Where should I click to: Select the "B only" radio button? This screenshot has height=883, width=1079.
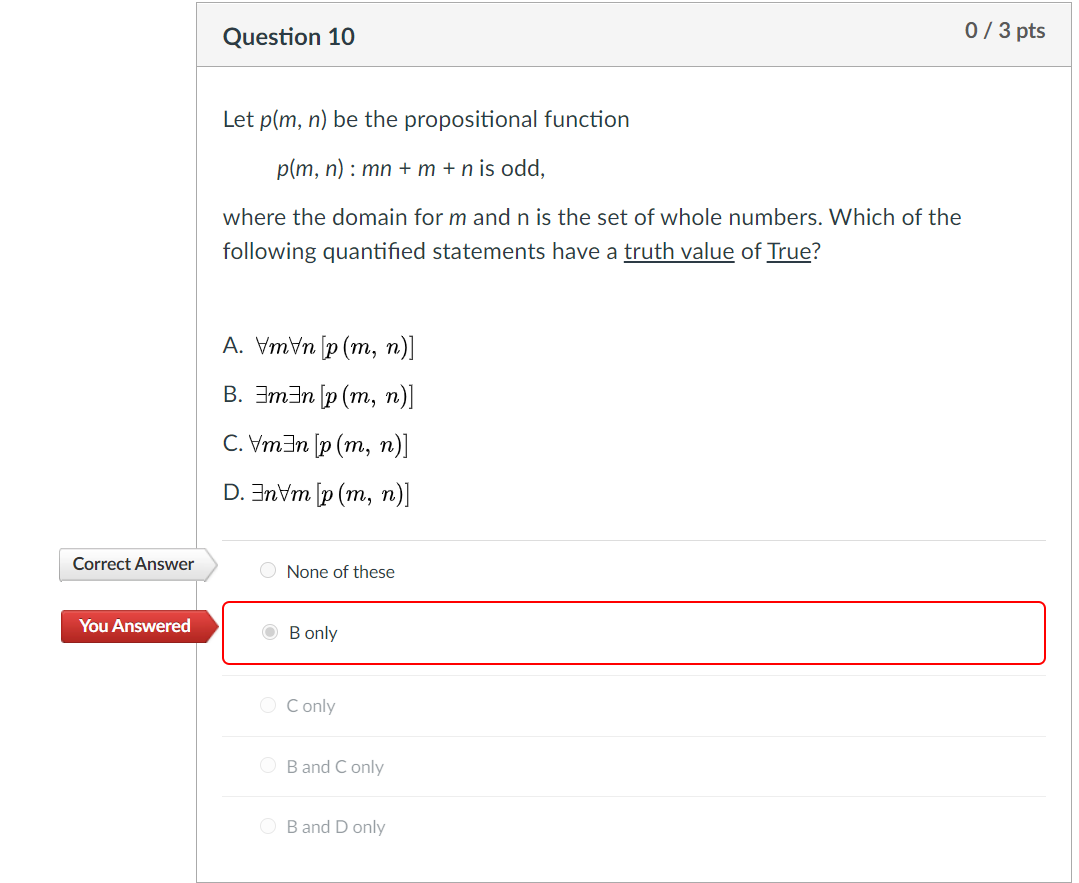point(270,632)
